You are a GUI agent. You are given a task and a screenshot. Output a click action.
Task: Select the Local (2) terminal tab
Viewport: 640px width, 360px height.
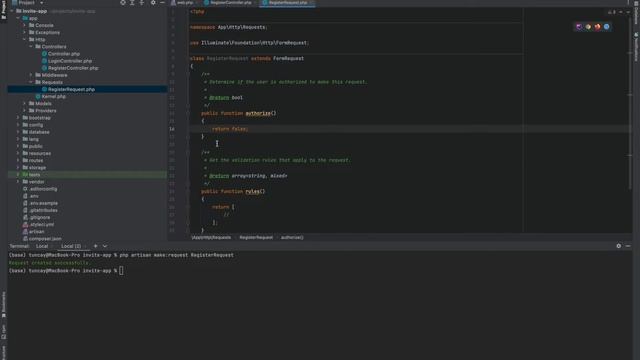click(71, 246)
